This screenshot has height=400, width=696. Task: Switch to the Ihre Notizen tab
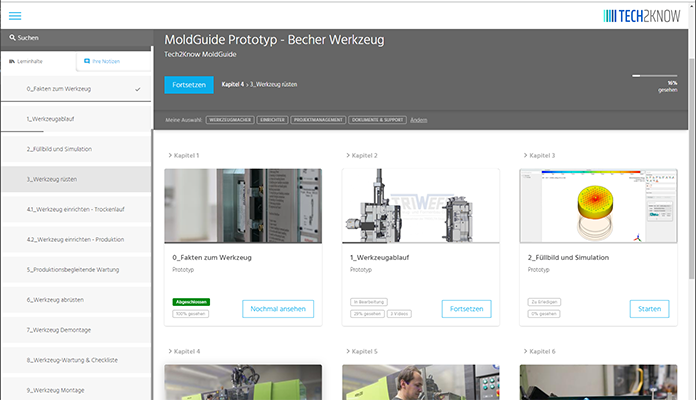point(114,61)
